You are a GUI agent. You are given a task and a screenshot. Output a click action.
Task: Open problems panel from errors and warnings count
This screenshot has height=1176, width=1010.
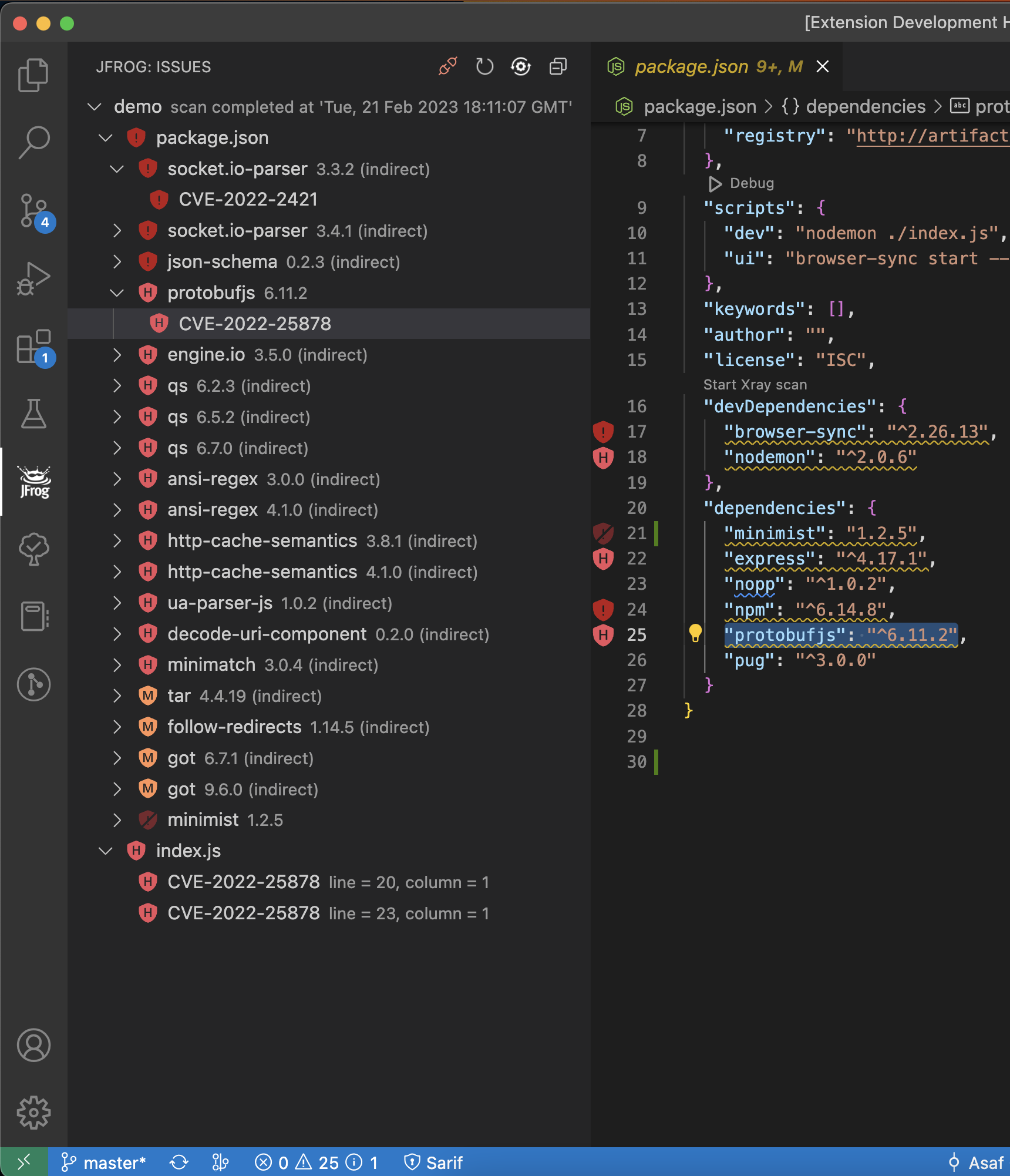(x=317, y=1162)
